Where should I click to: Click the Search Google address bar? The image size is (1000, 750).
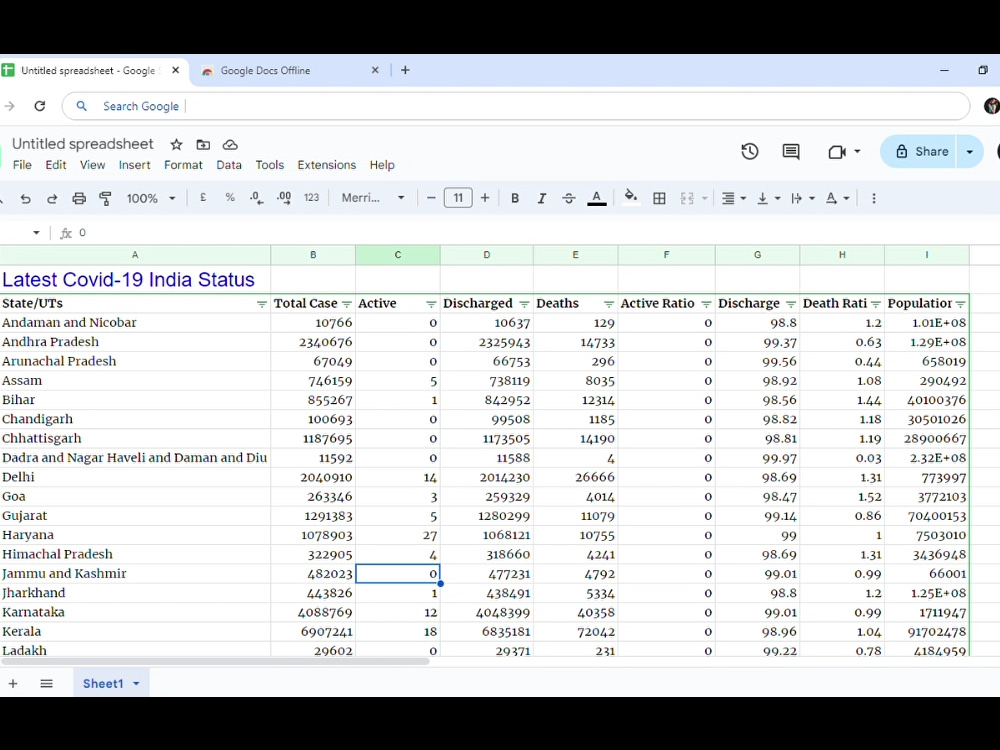515,107
